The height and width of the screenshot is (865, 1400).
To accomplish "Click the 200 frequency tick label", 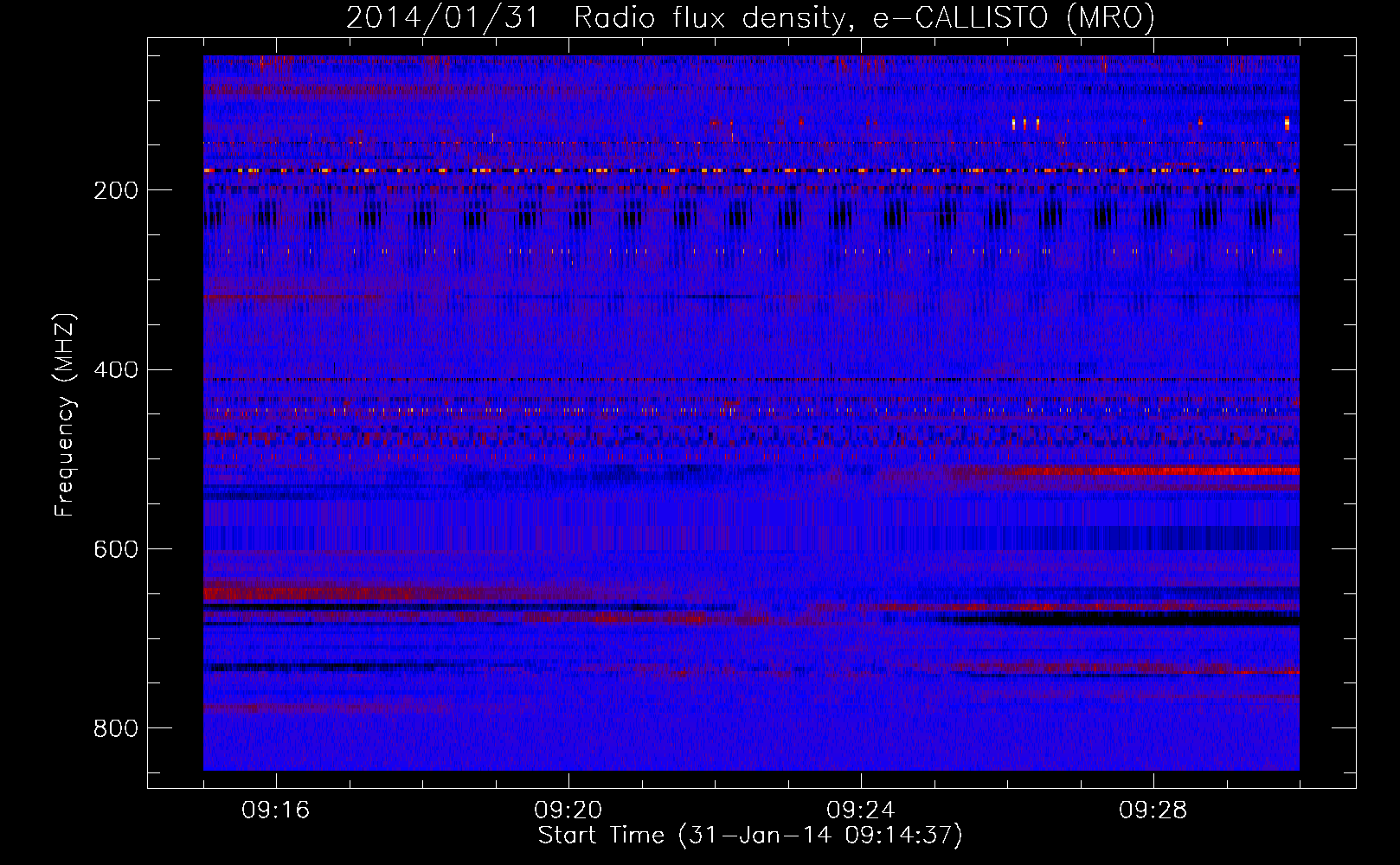I will [116, 190].
